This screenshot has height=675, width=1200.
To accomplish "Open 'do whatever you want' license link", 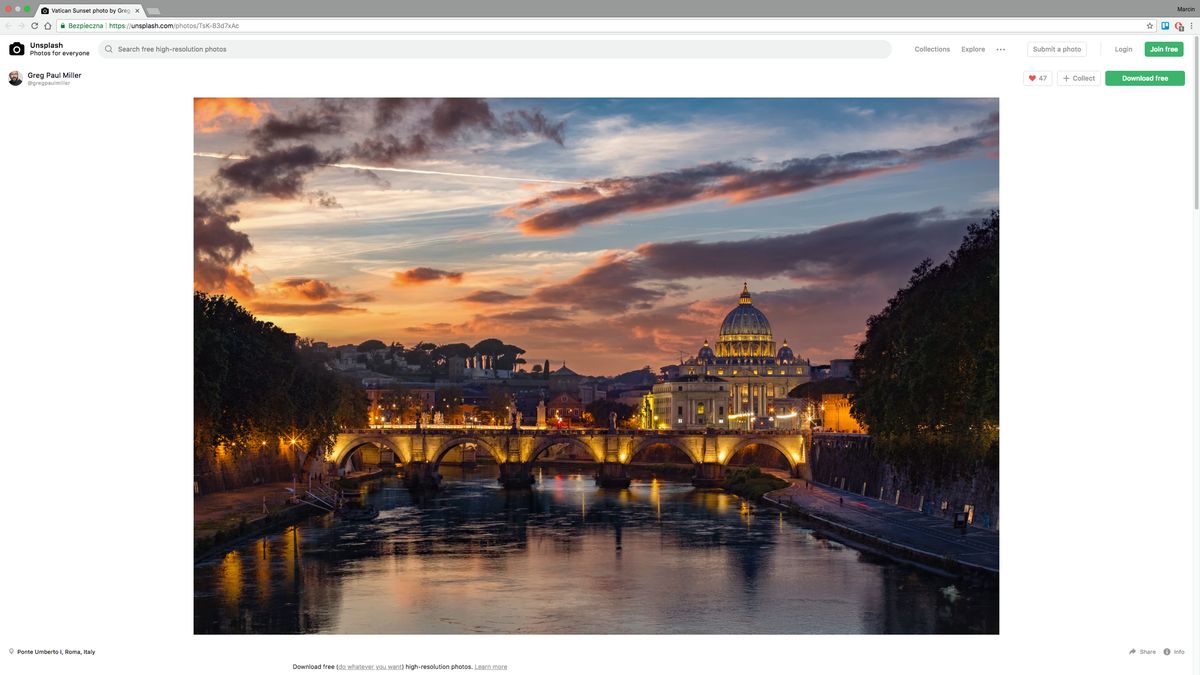I will (x=370, y=667).
